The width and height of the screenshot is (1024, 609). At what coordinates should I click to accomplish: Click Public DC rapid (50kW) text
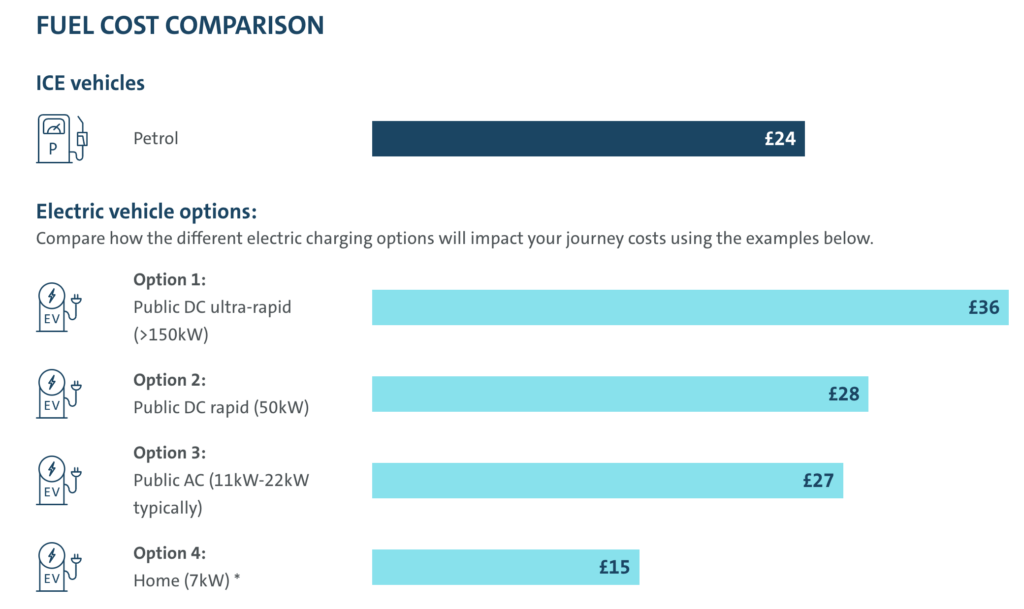click(221, 407)
